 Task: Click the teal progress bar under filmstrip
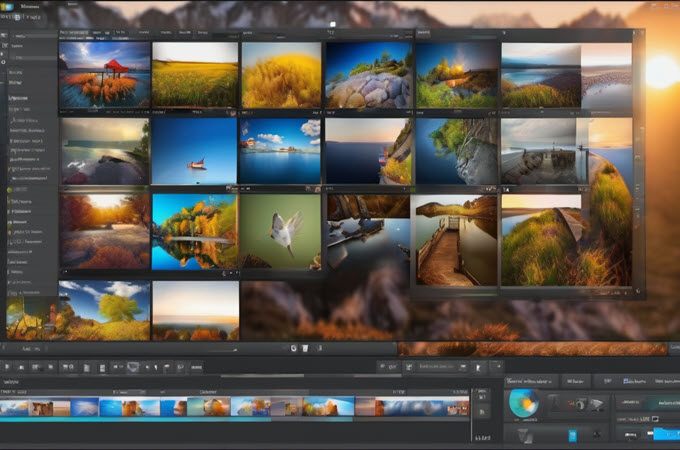[x=135, y=419]
